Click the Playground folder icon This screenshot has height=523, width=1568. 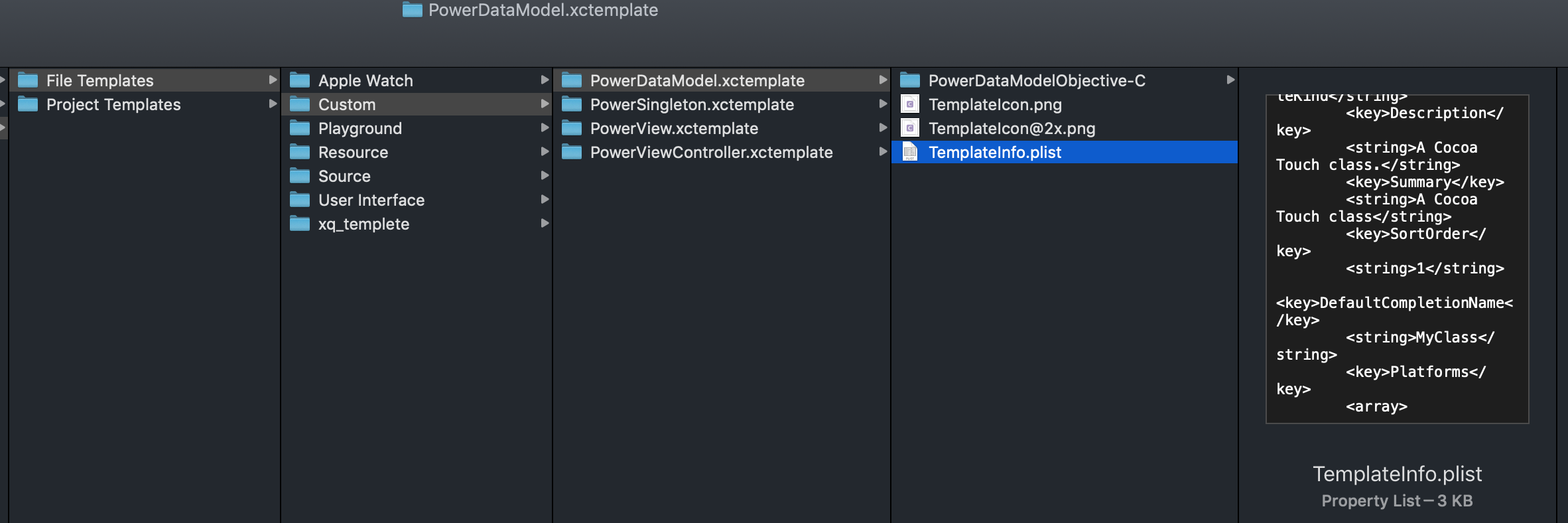tap(300, 128)
